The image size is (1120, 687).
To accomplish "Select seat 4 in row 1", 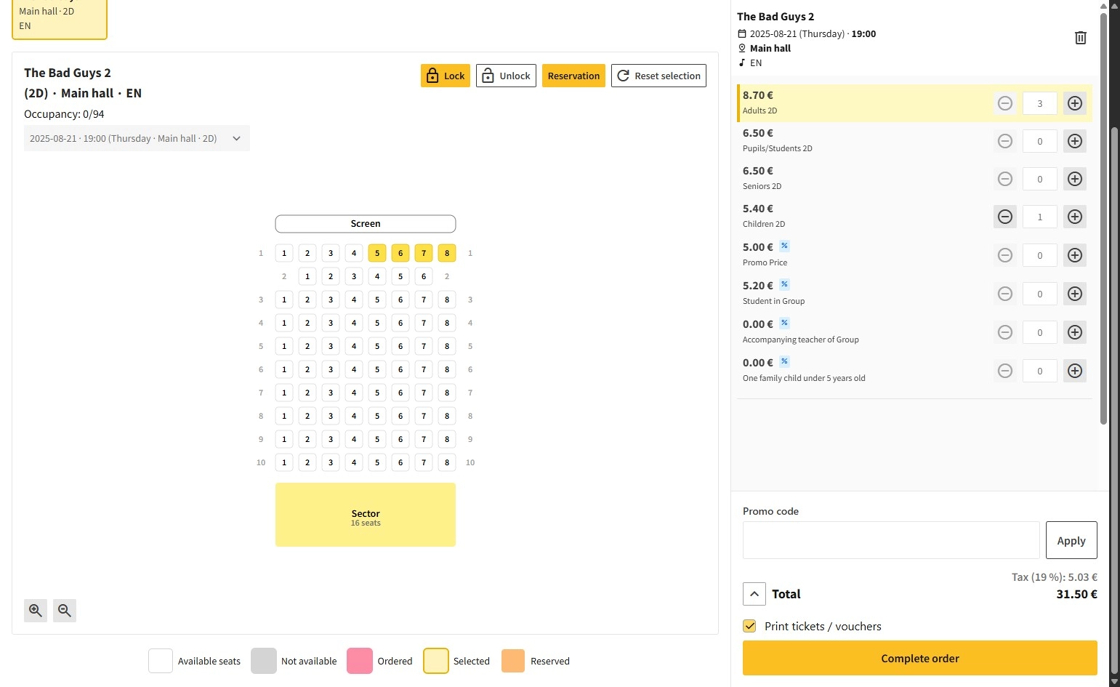I will pos(354,253).
